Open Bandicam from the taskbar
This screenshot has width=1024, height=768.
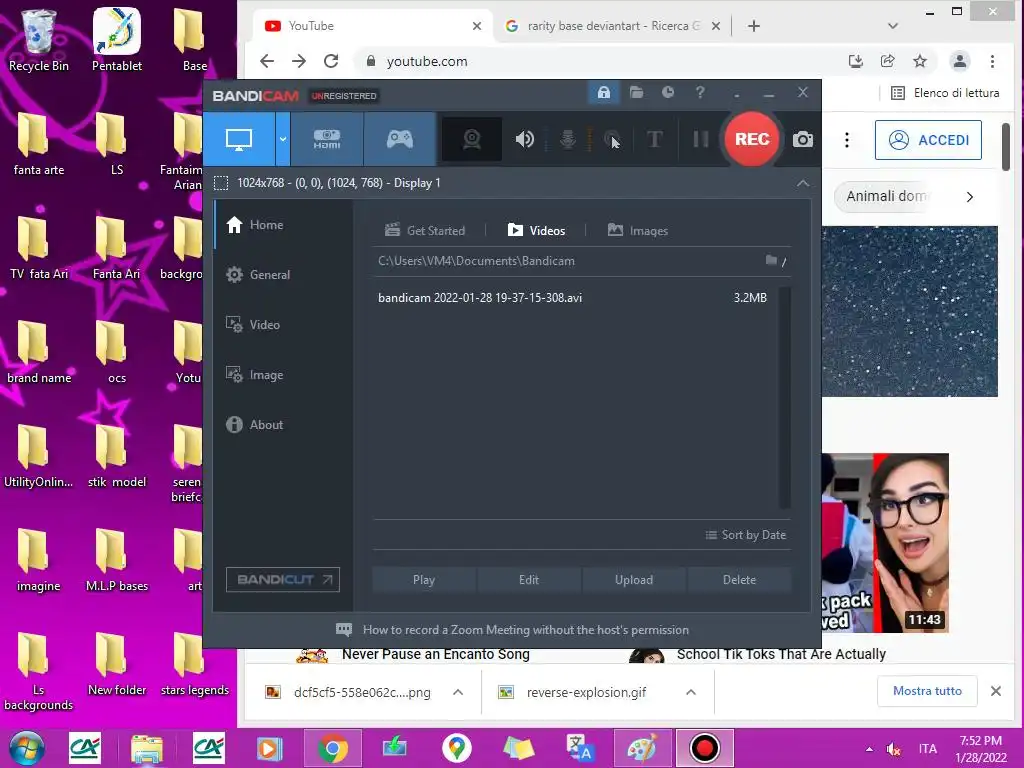pos(705,748)
